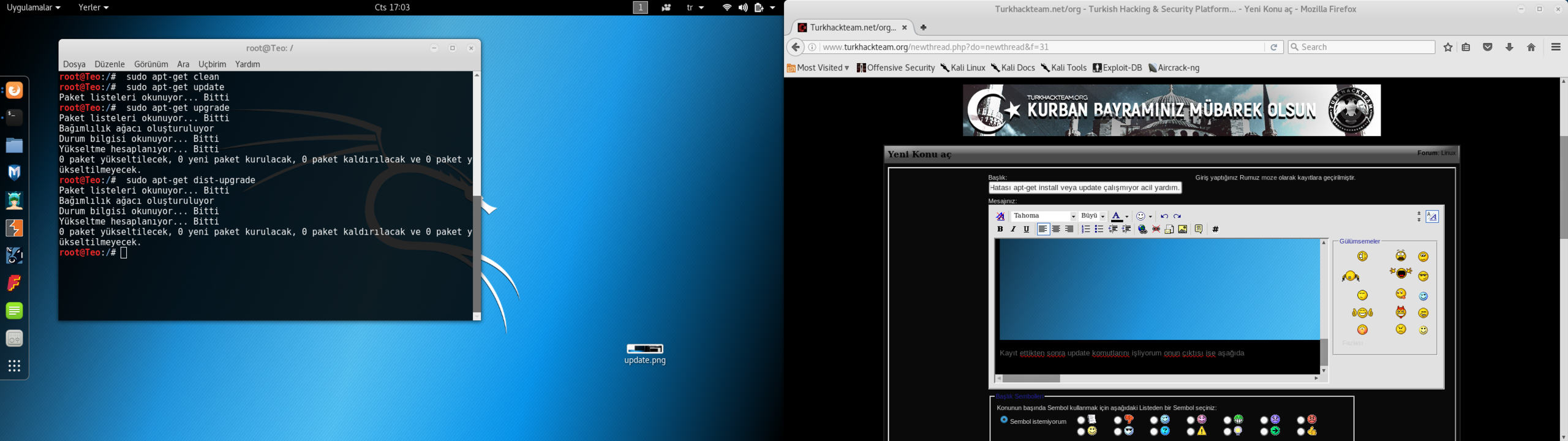Screen dimensions: 1568x441
Task: Go back in Firefox
Action: (795, 47)
